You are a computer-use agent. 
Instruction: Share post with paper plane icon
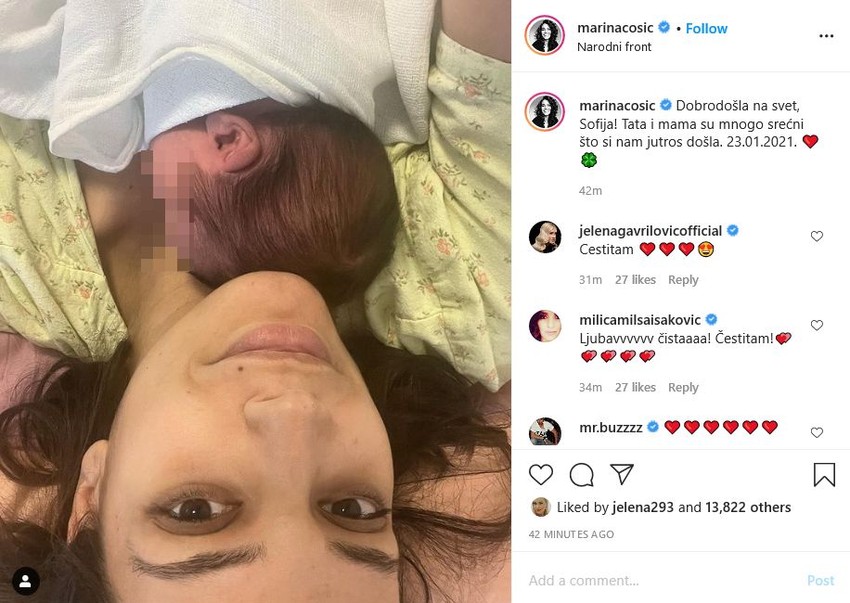pos(622,474)
